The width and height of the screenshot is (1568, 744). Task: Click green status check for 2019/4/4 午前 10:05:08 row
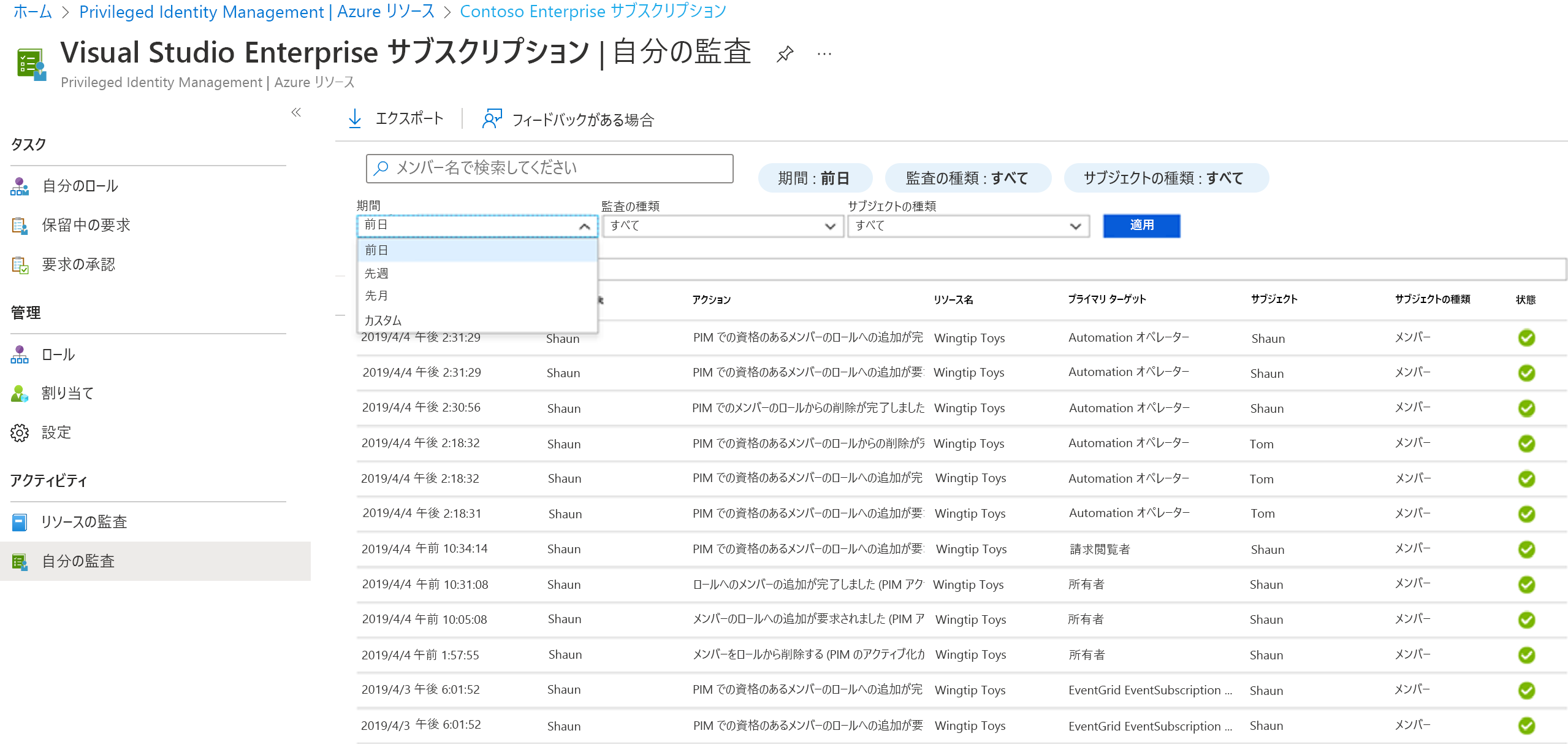pyautogui.click(x=1526, y=619)
